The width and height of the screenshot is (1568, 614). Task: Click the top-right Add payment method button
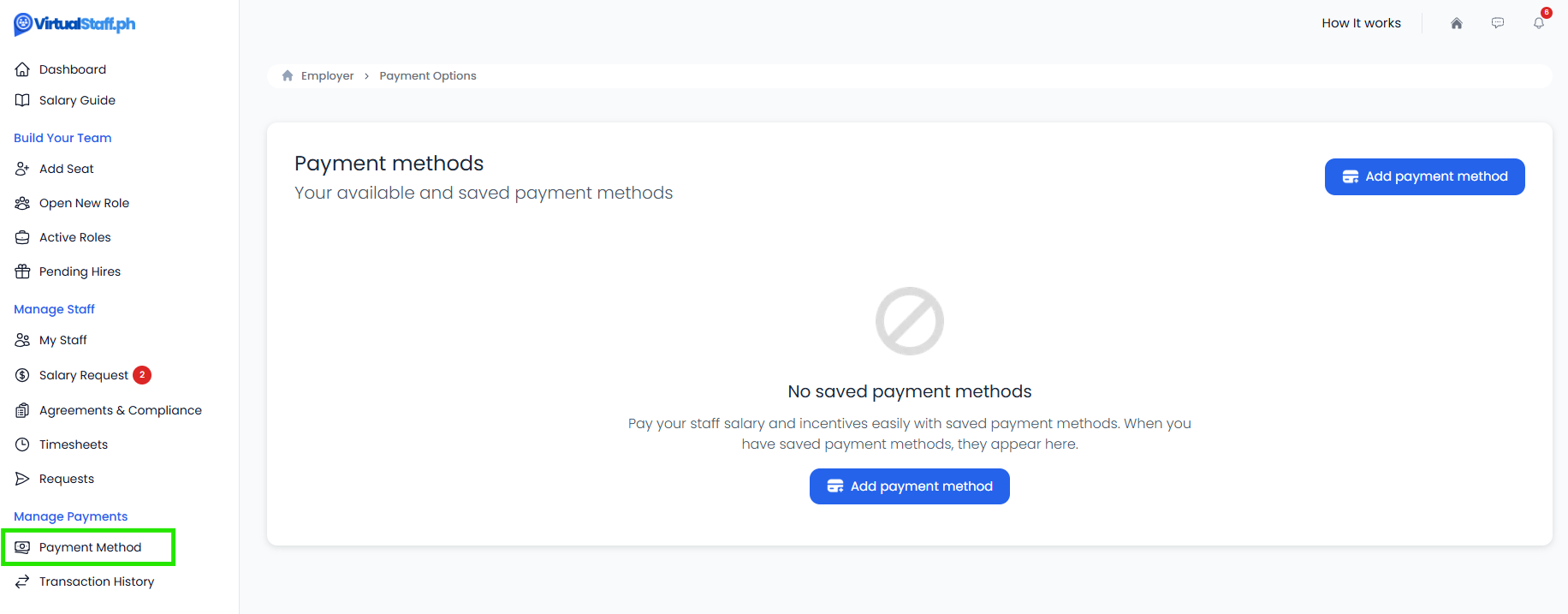[x=1424, y=176]
